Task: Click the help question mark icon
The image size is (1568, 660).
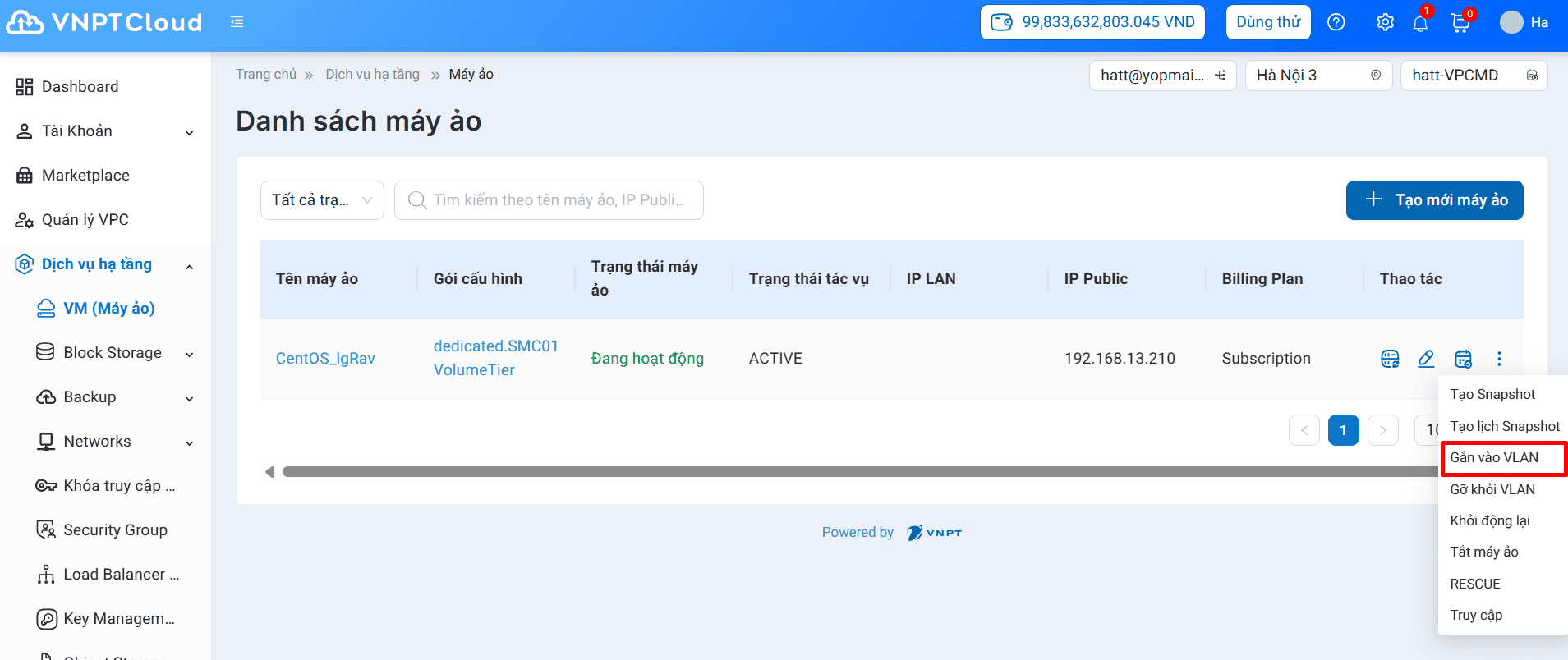Action: (1336, 23)
